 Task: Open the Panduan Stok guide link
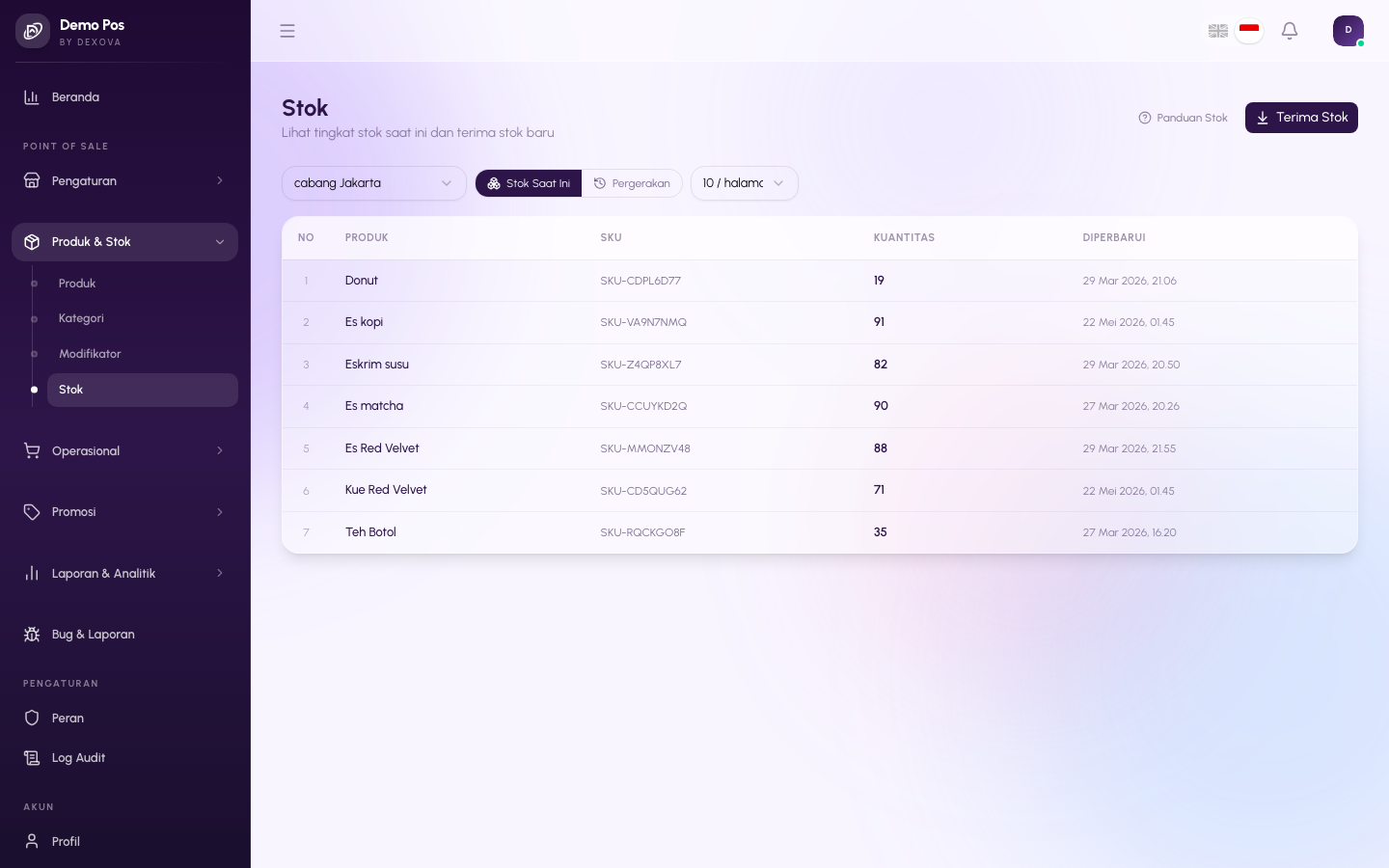click(x=1183, y=118)
